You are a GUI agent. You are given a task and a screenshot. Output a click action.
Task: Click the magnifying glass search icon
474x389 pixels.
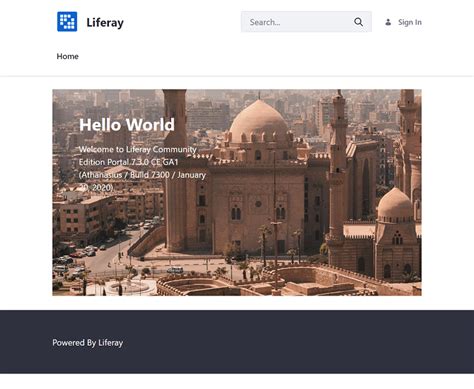coord(358,22)
